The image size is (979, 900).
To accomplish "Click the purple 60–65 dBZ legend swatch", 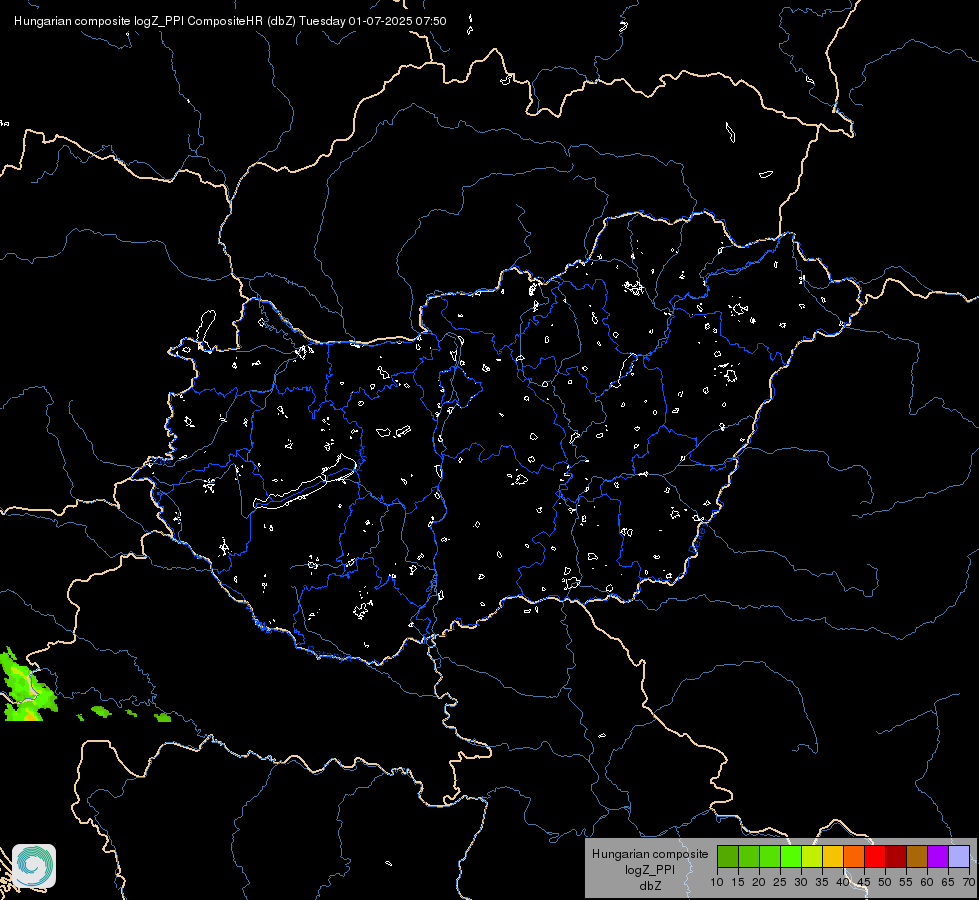I will click(x=938, y=856).
